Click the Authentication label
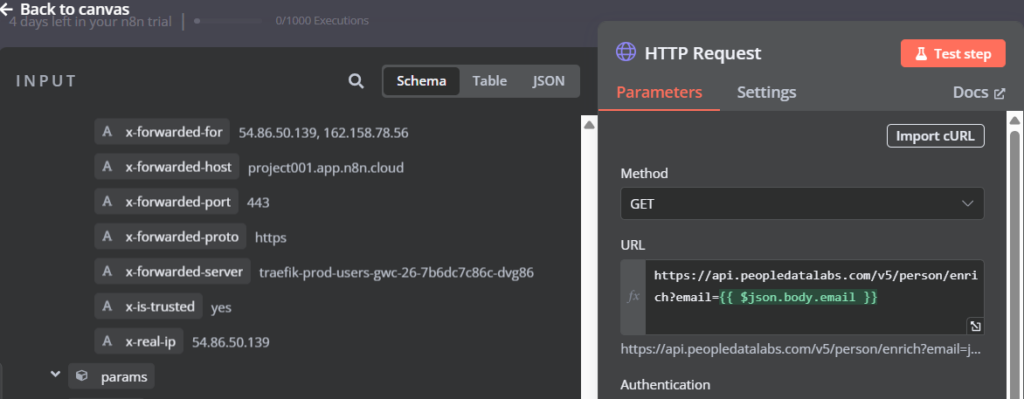Image resolution: width=1024 pixels, height=399 pixels. 665,384
